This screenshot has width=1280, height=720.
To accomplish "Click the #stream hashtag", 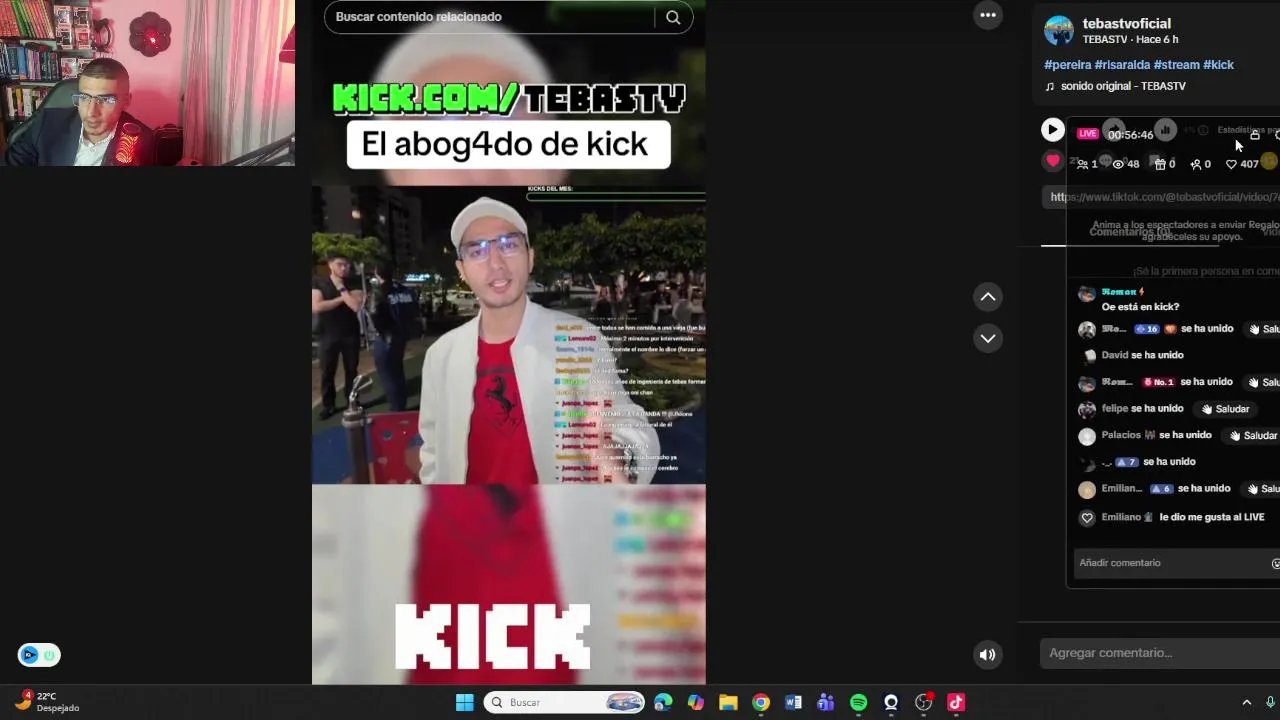I will point(1176,64).
